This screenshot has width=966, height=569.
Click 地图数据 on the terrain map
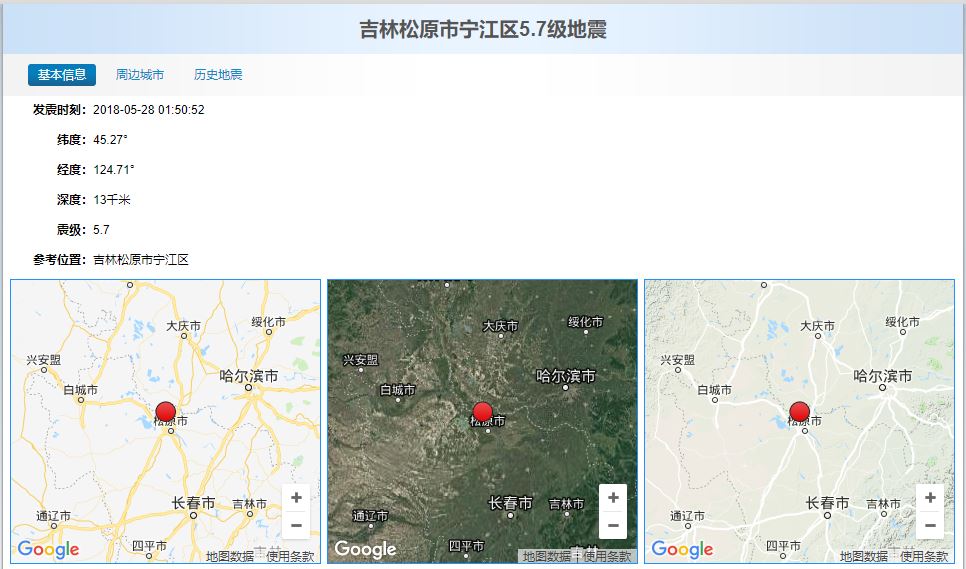click(864, 557)
